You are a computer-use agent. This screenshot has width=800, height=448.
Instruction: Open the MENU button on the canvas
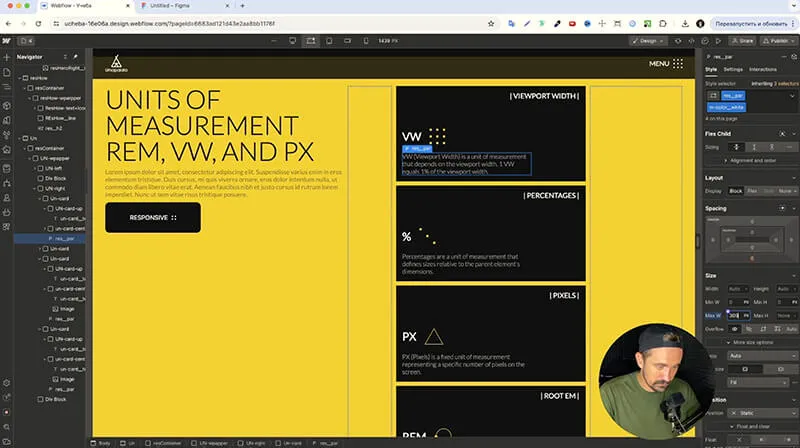pos(666,64)
